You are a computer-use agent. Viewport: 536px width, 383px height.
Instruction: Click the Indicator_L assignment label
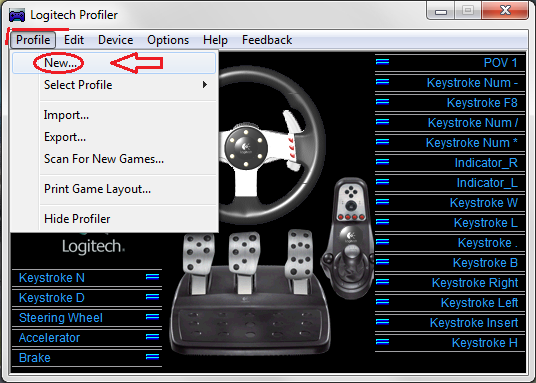487,183
